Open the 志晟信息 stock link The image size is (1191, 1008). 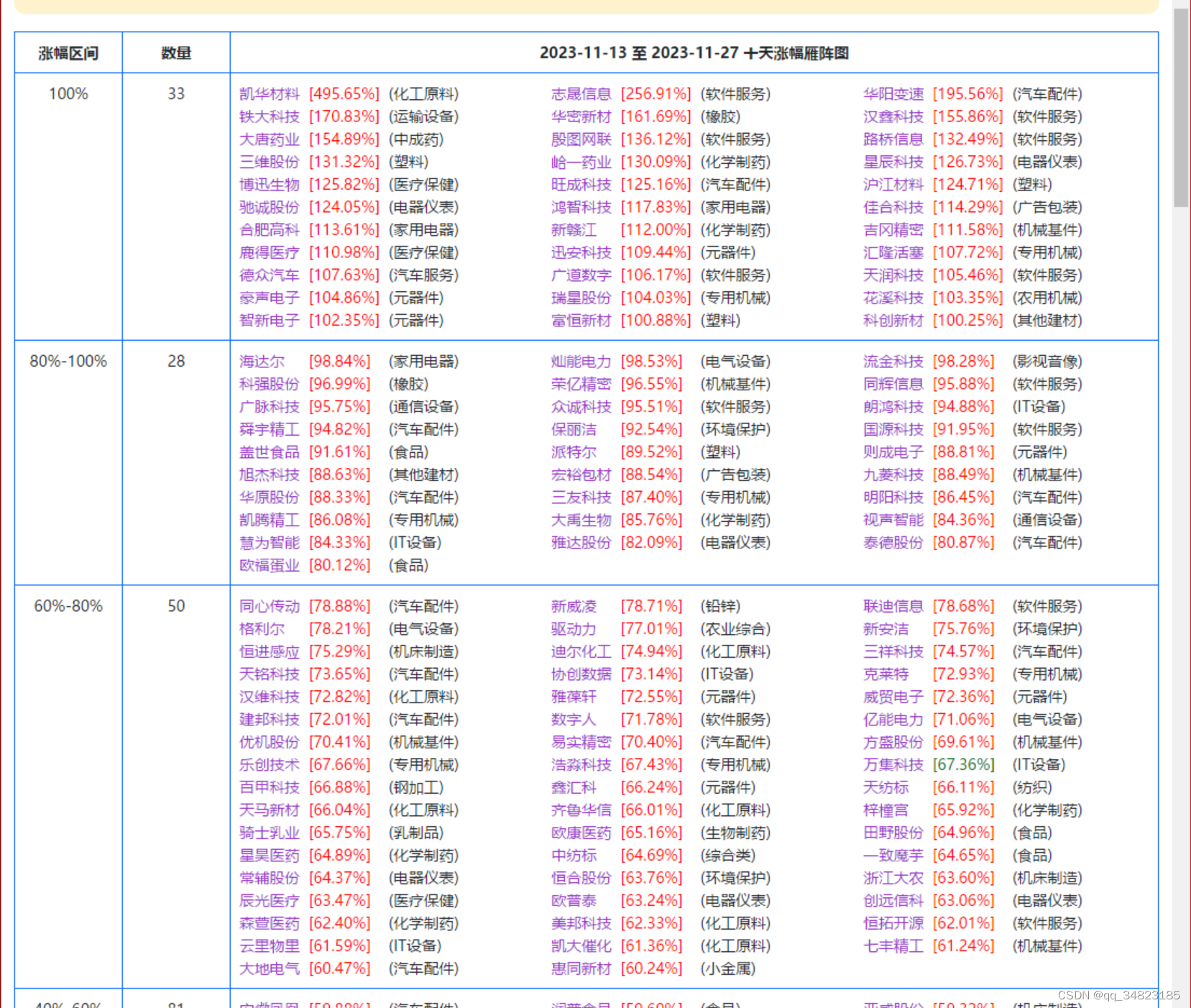click(x=581, y=94)
